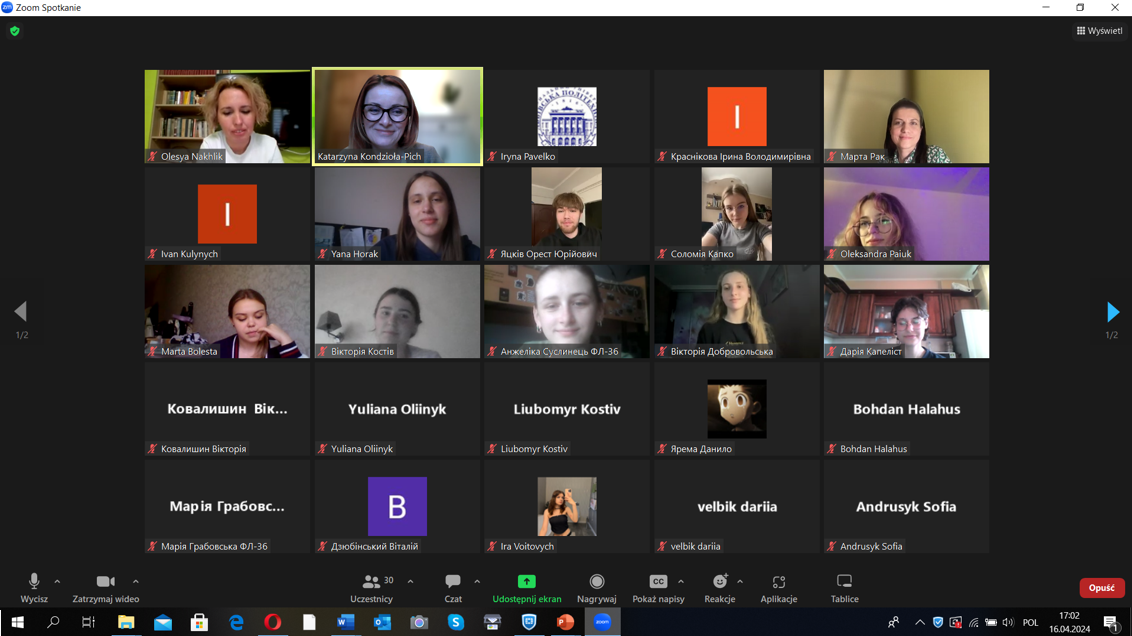Select Ivan Kulynych's participant tile
1132x636 pixels.
(227, 214)
